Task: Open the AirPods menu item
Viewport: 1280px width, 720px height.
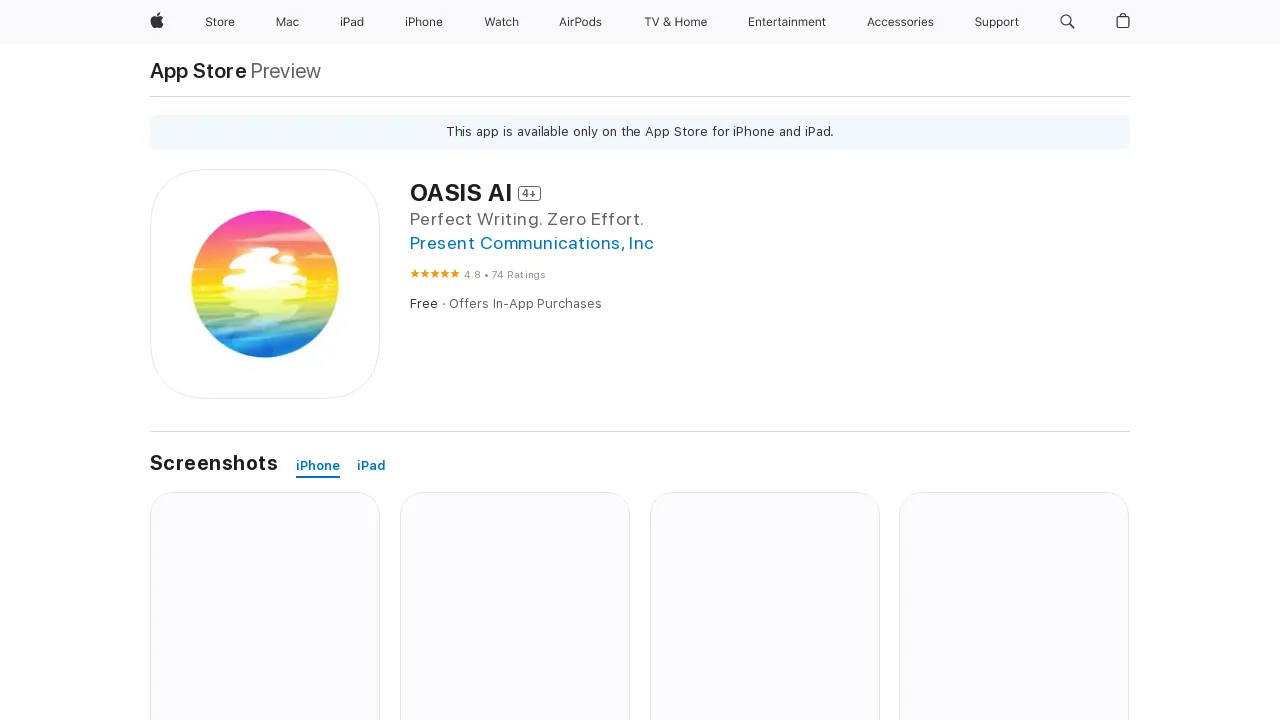Action: [x=580, y=22]
